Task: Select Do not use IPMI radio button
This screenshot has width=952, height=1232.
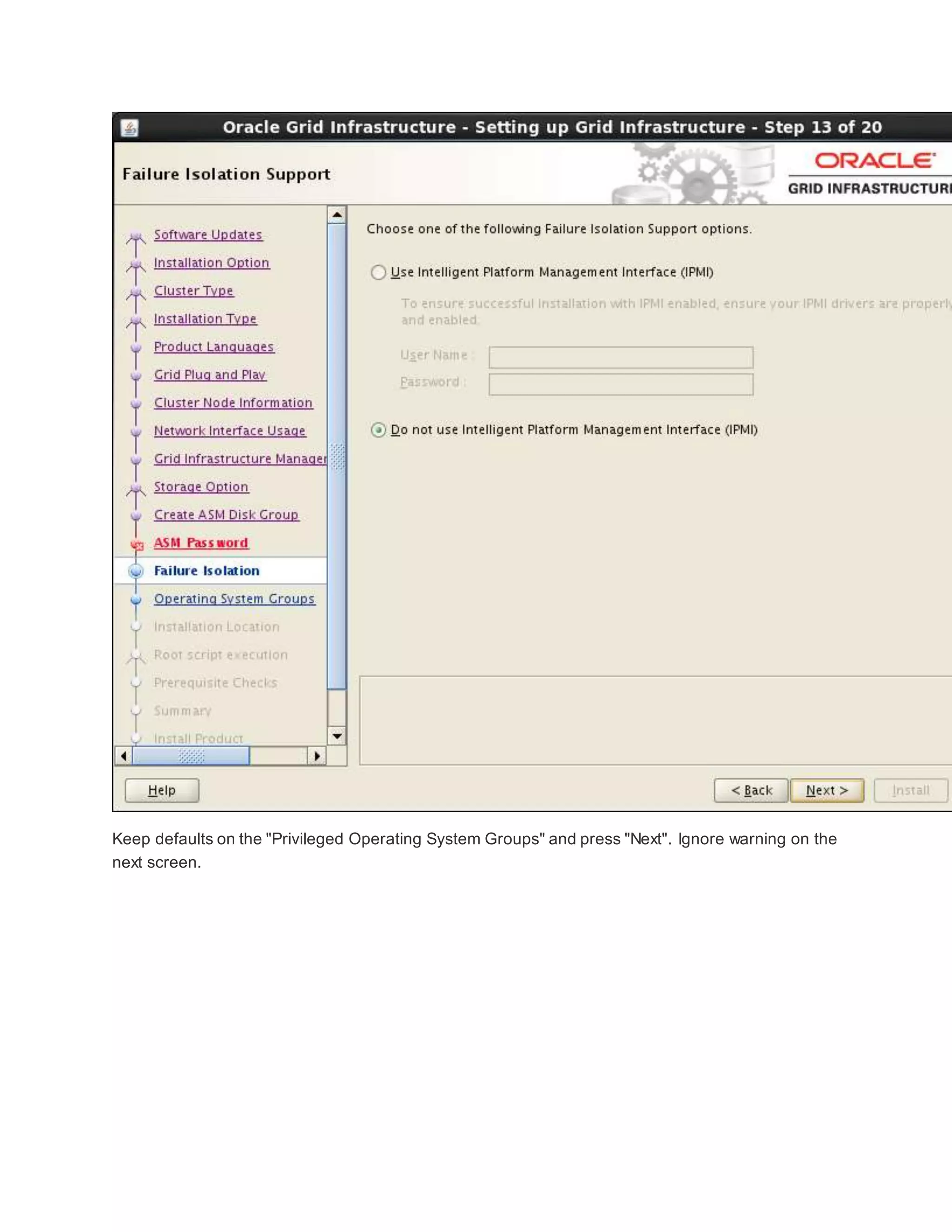Action: [x=378, y=430]
